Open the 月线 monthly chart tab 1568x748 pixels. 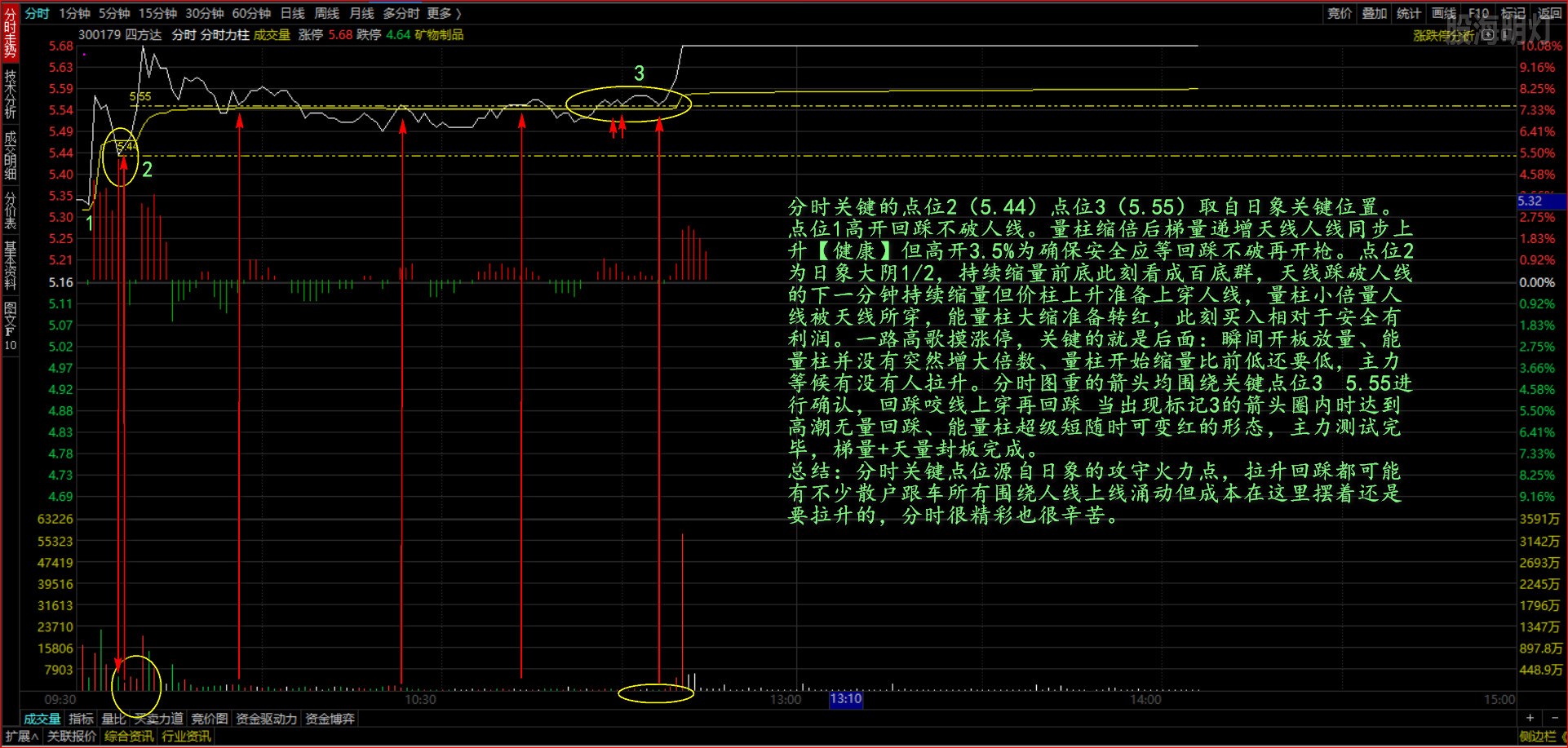coord(361,13)
